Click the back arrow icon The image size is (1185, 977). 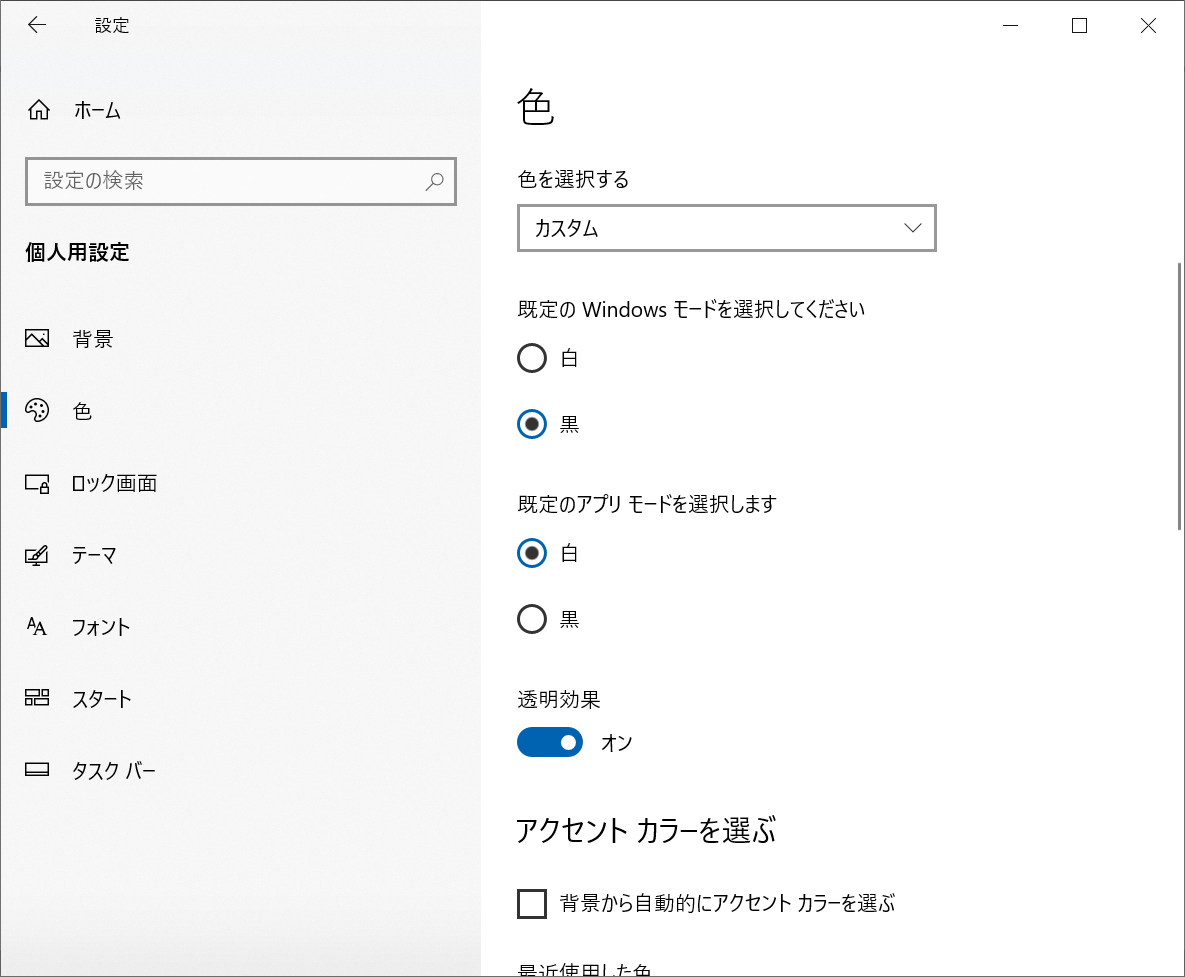[x=36, y=25]
